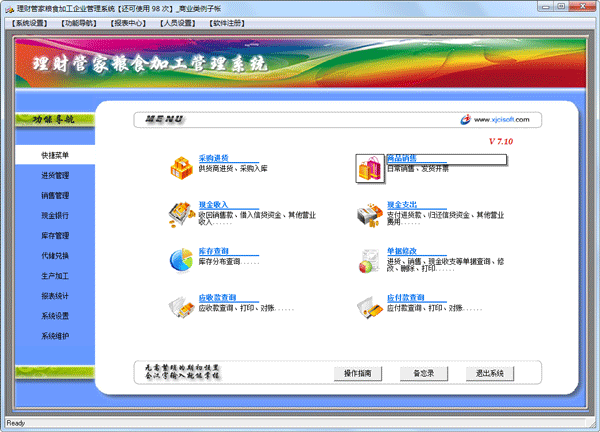Image resolution: width=600 pixels, height=432 pixels.
Task: Select 库存管理 in the sidebar
Action: click(55, 236)
